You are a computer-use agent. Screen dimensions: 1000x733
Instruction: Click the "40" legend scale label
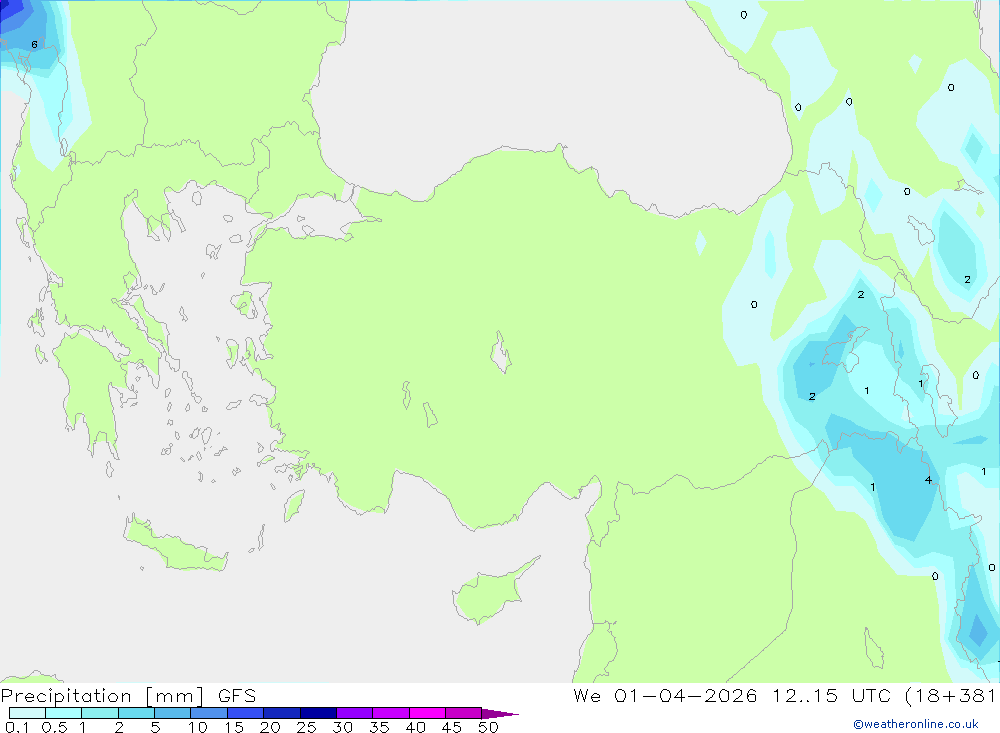click(415, 727)
